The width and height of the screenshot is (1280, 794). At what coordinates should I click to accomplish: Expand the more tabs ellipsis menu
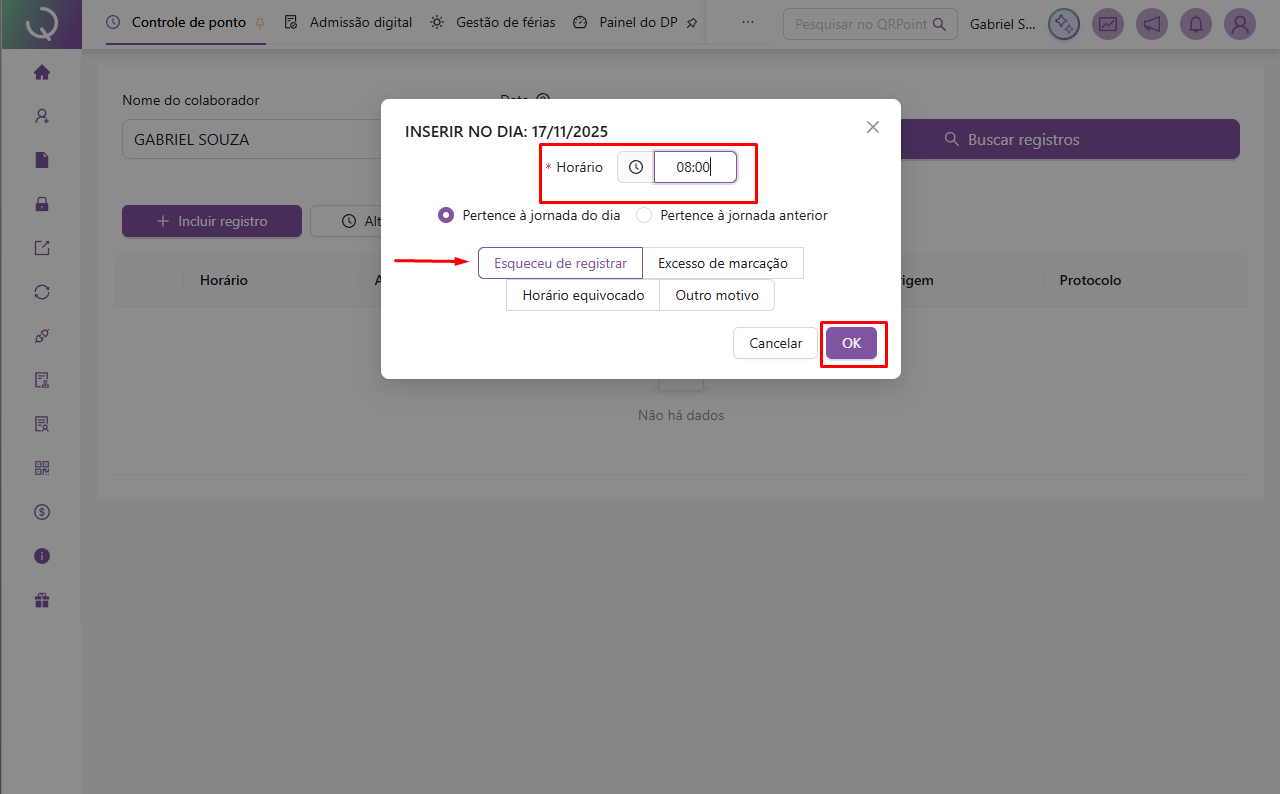click(747, 22)
